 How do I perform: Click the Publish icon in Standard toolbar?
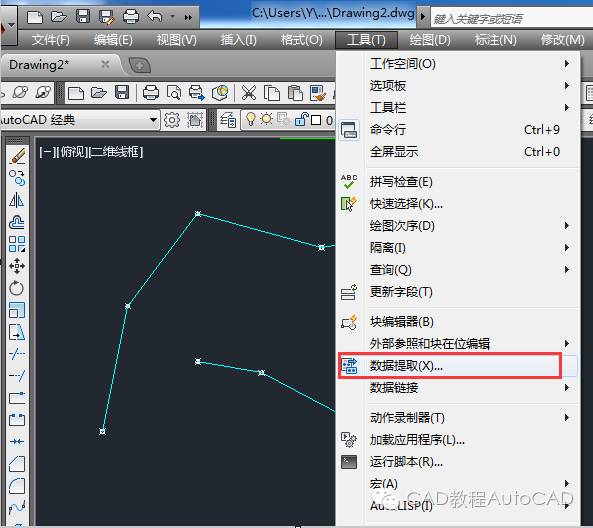coord(197,93)
